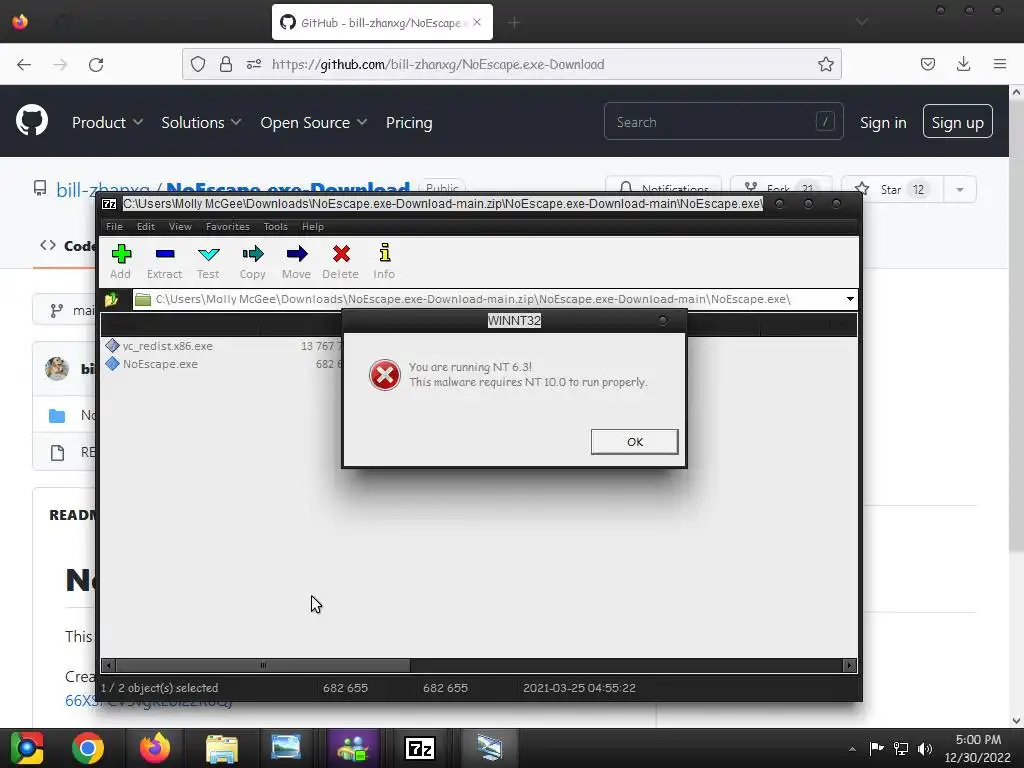Screen dimensions: 1024x768
Task: Open File Explorer from the taskbar
Action: click(x=222, y=748)
